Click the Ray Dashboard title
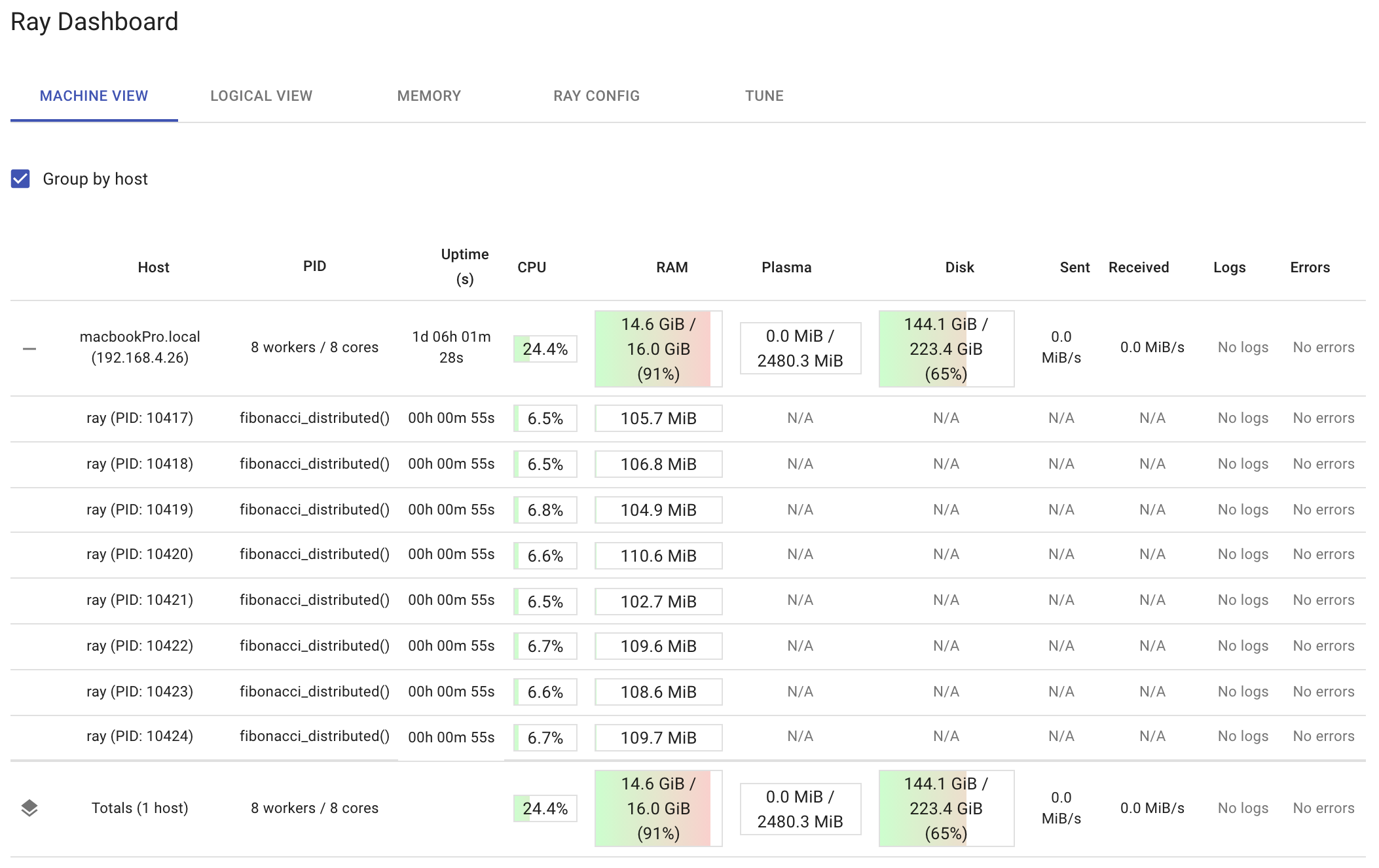 (94, 22)
